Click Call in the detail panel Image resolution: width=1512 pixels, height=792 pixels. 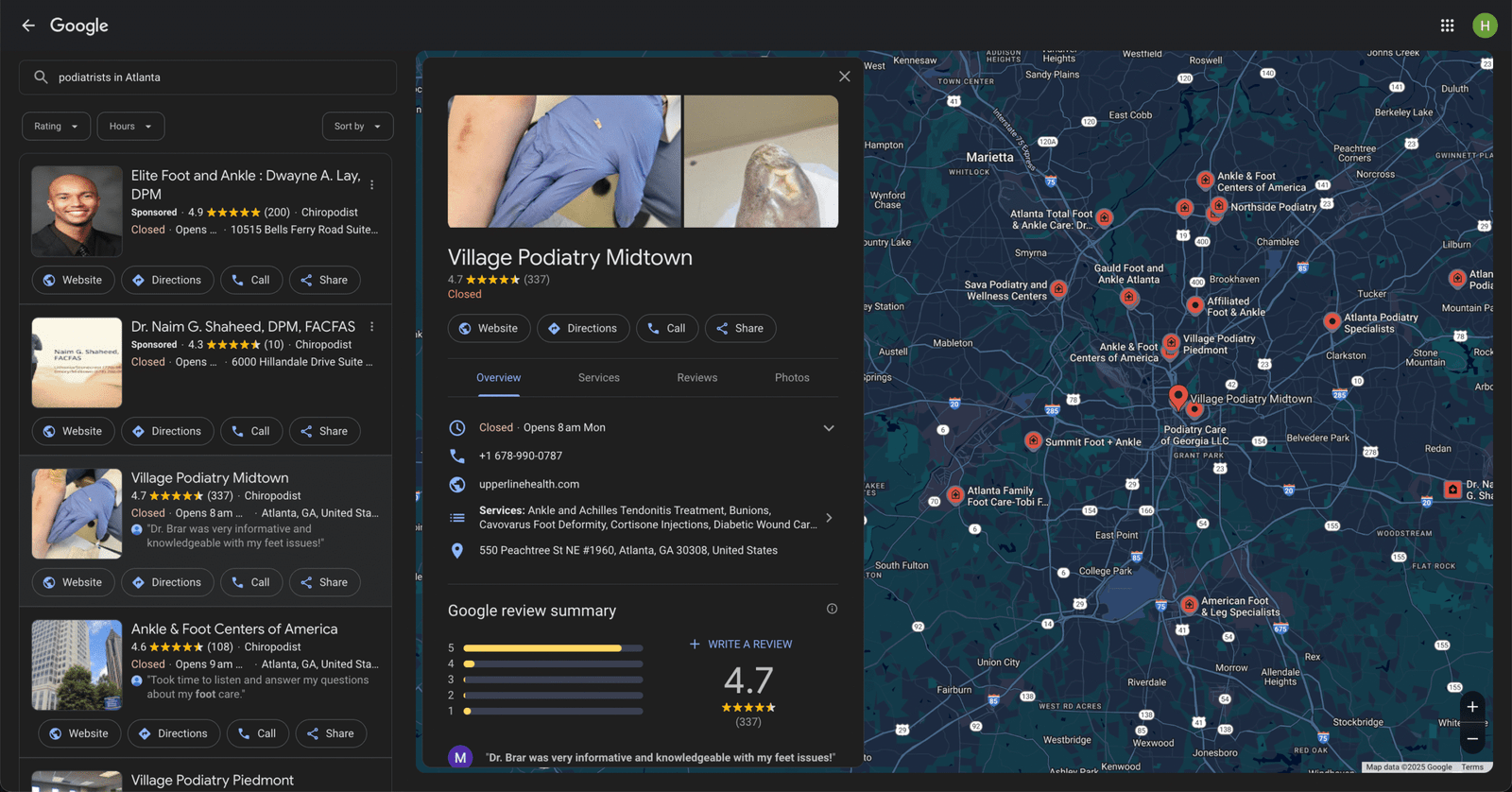tap(667, 328)
